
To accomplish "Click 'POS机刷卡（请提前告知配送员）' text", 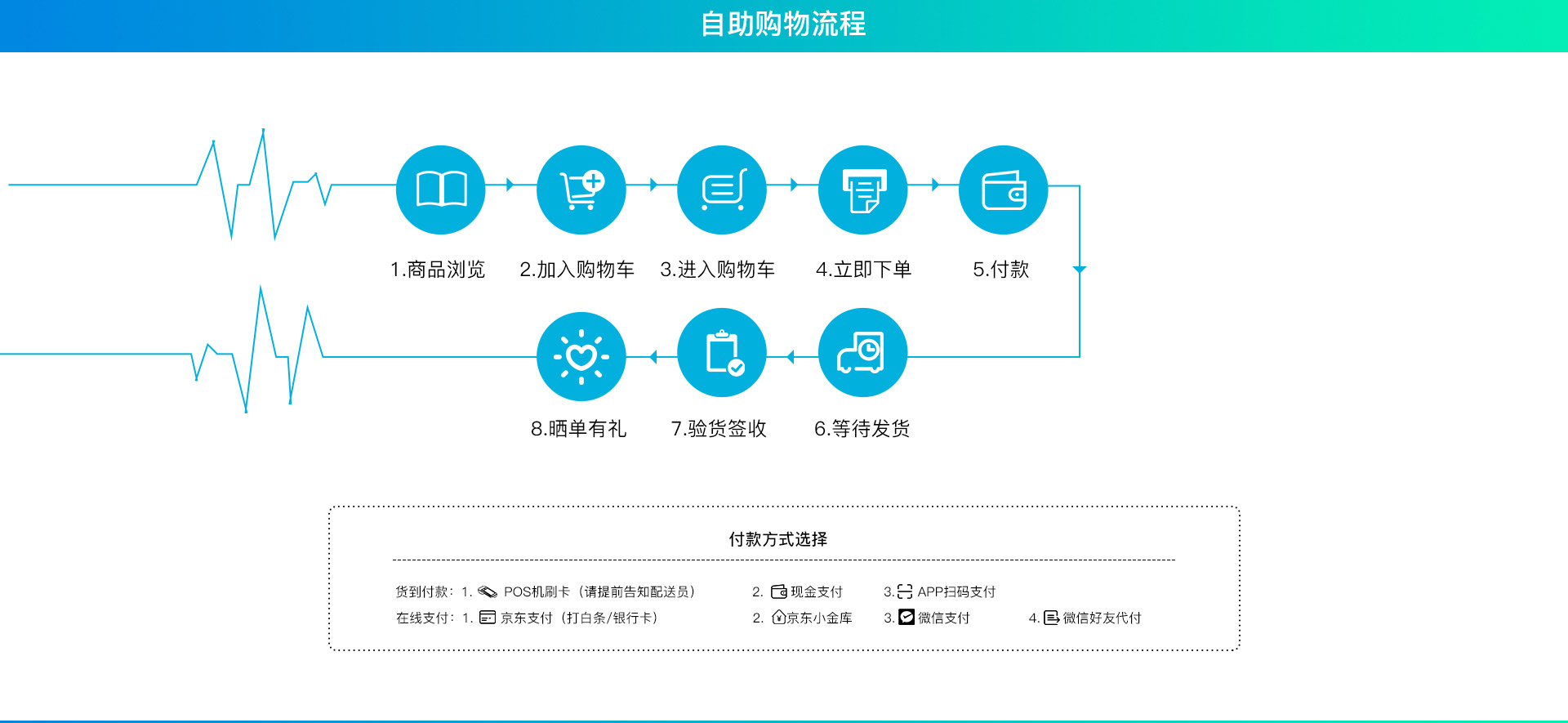I will [599, 591].
